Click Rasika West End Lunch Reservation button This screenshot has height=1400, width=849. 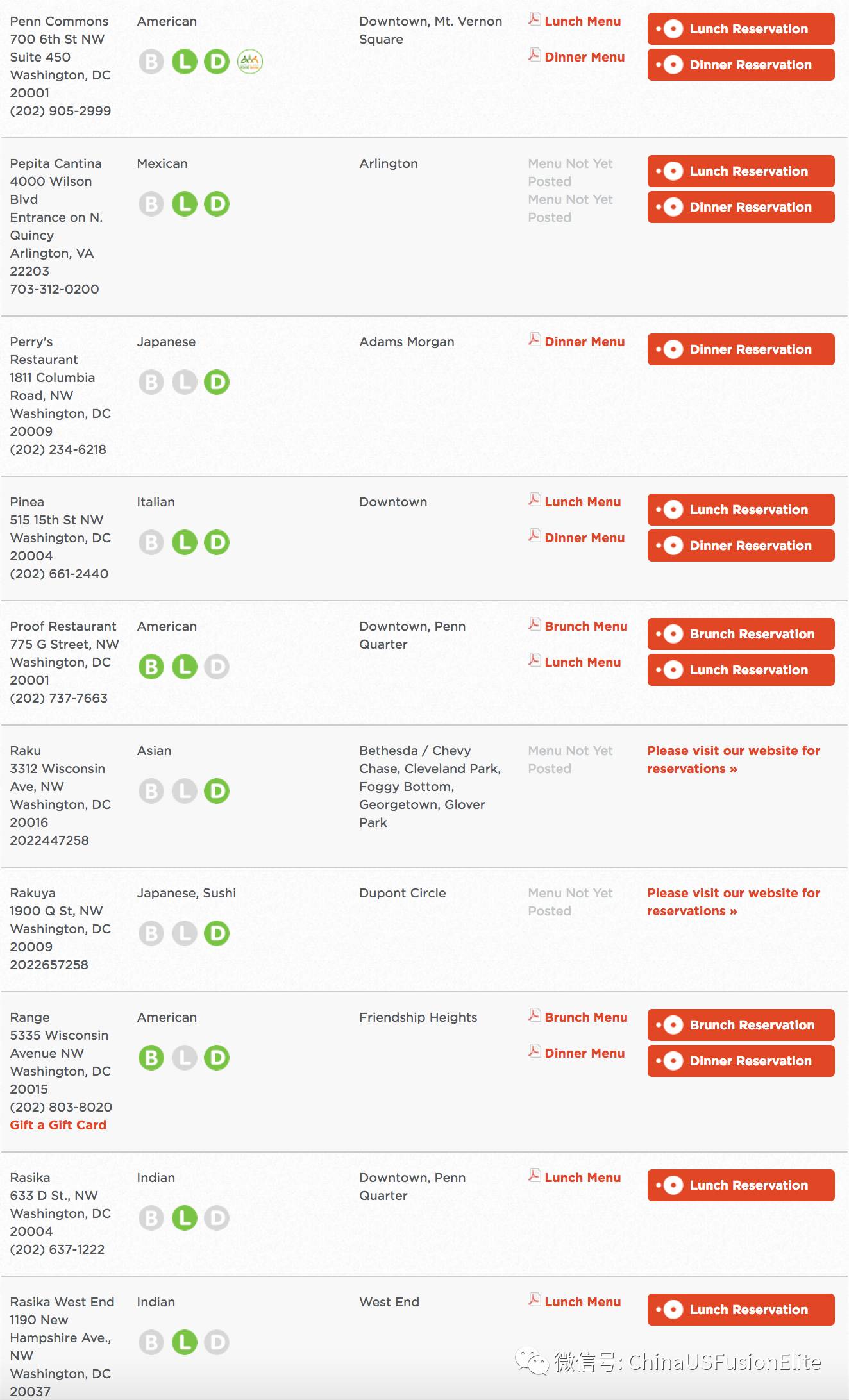coord(741,1310)
